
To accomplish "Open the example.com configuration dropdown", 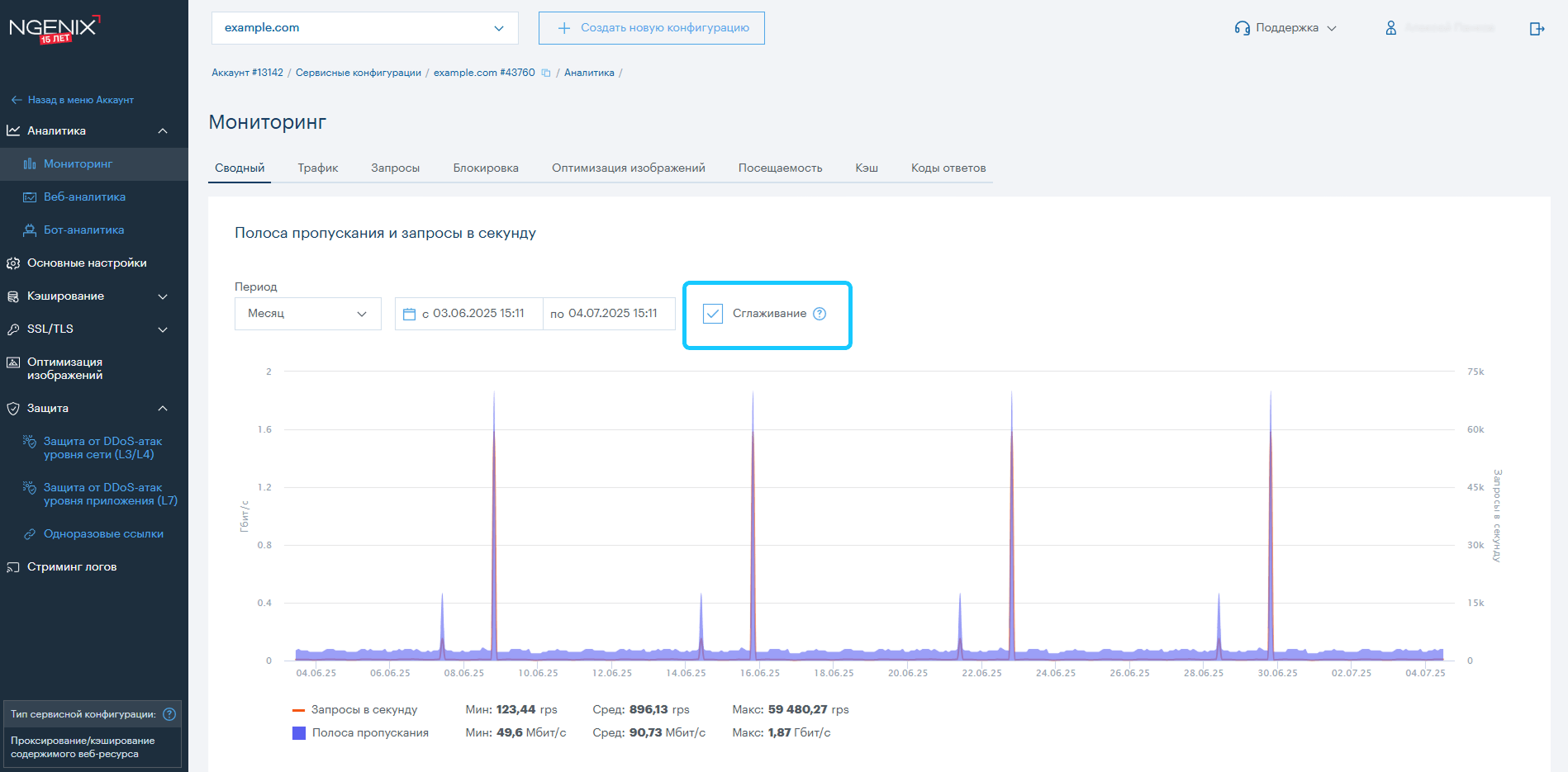I will point(365,28).
